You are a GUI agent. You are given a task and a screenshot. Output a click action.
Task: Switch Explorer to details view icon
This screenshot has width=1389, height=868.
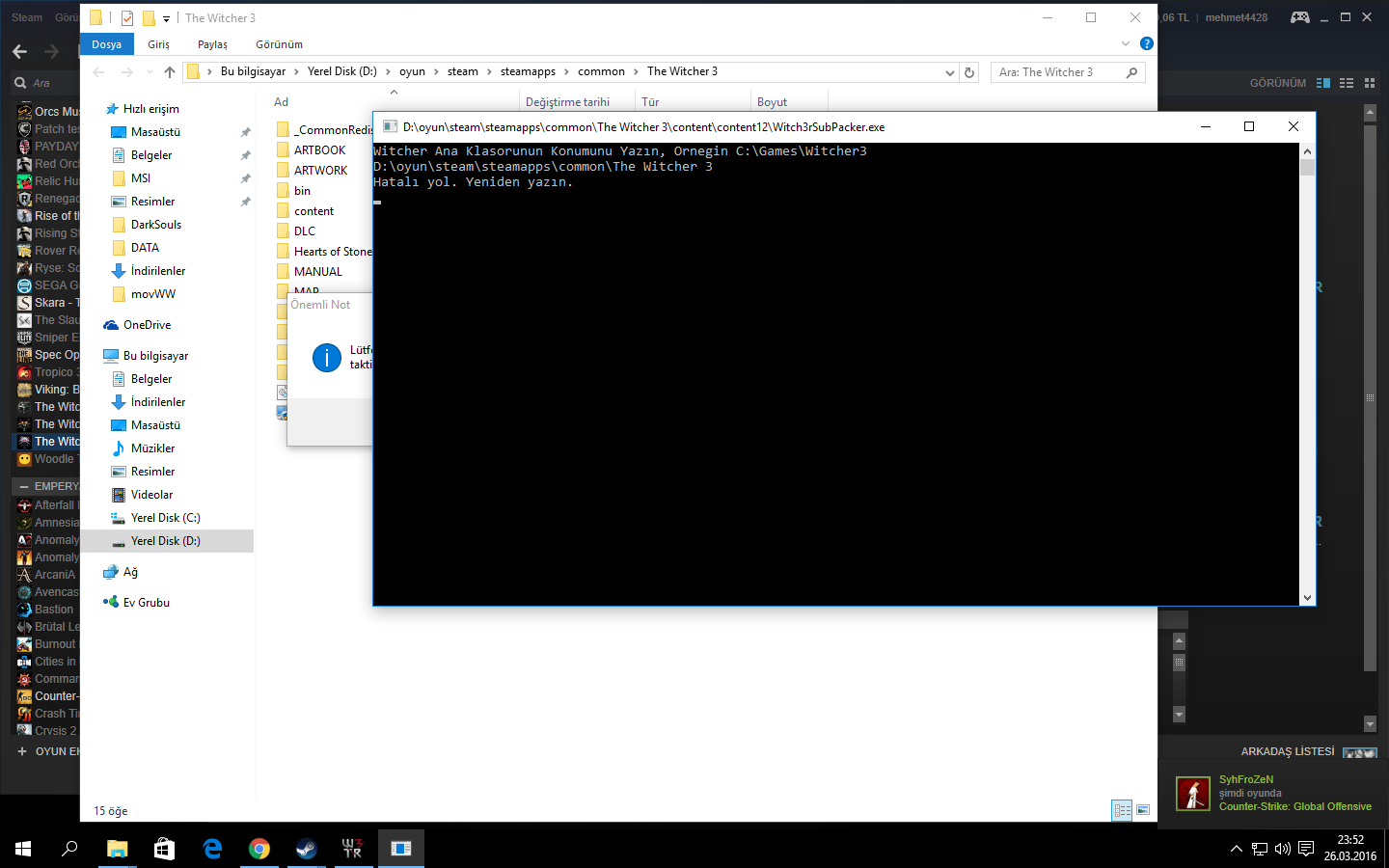click(1122, 810)
